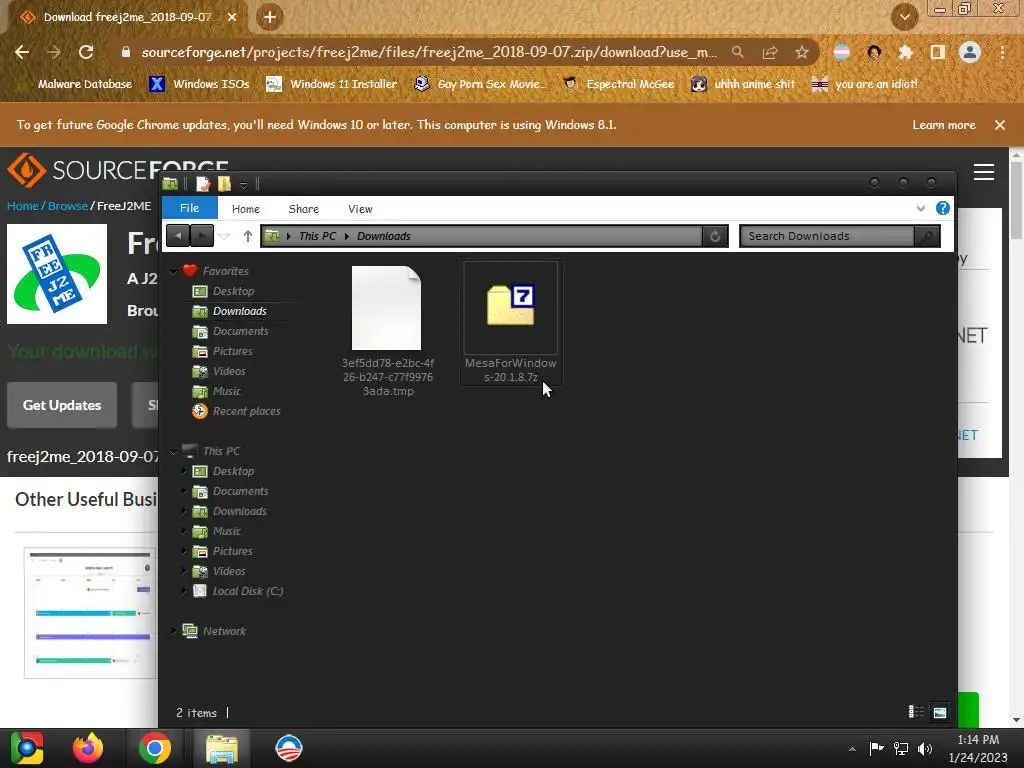
Task: Expand Local Disk (C:) node
Action: click(184, 591)
